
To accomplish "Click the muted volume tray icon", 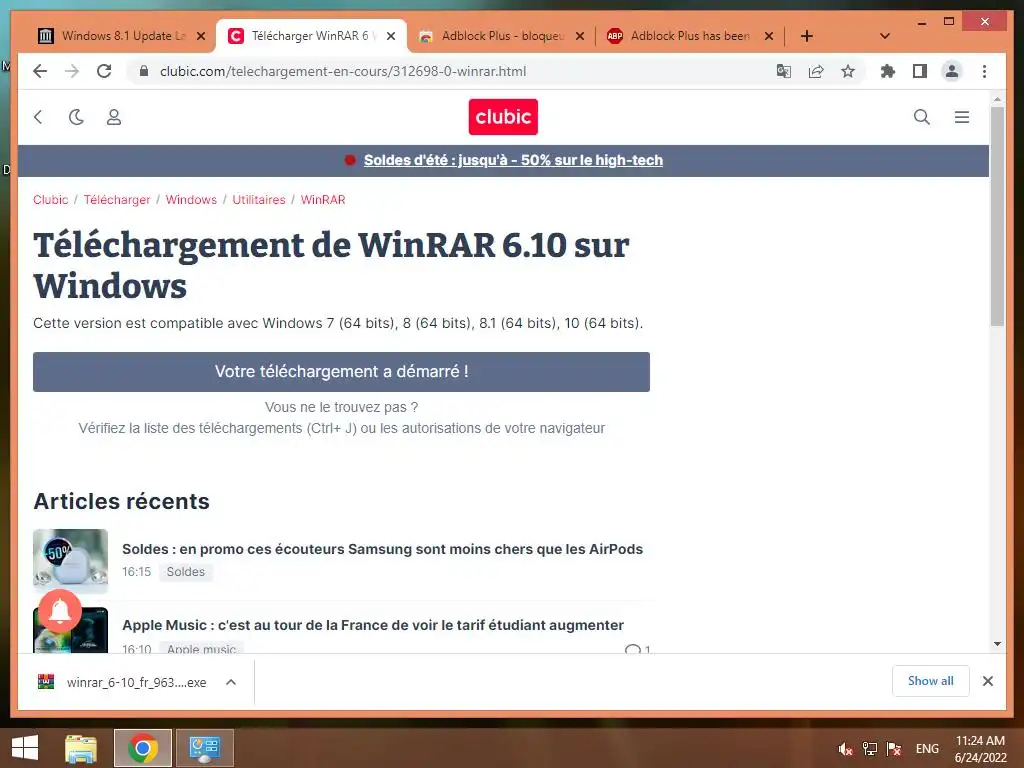I will (846, 748).
